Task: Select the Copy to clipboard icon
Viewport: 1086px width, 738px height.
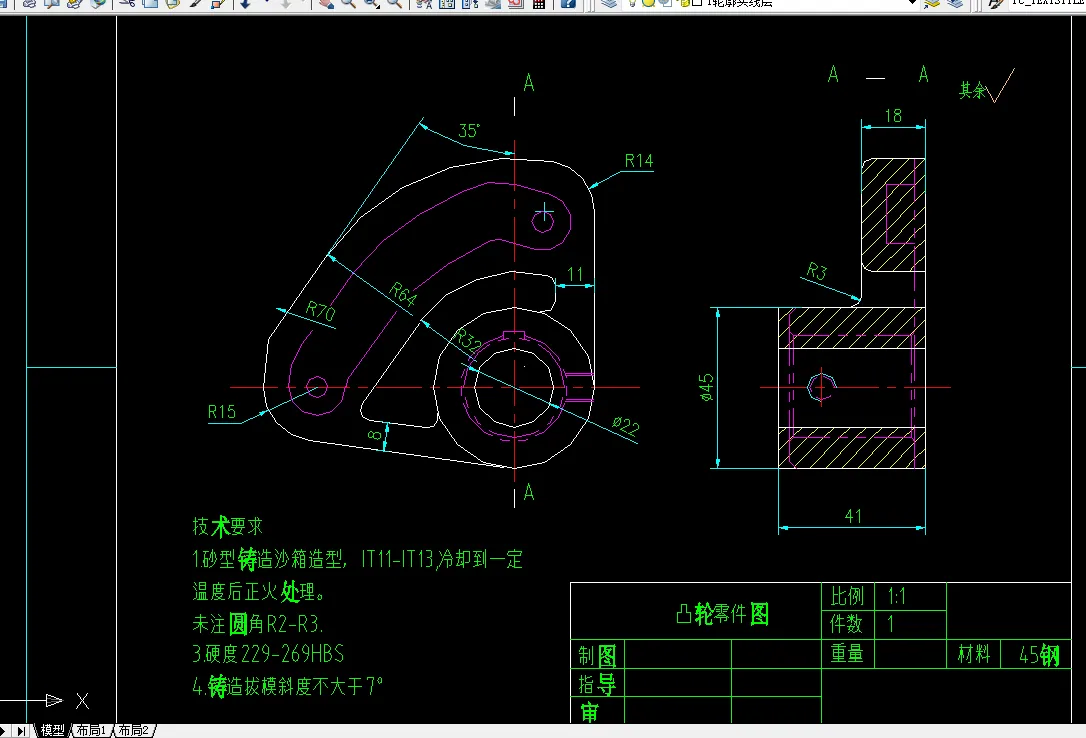Action: click(150, 5)
